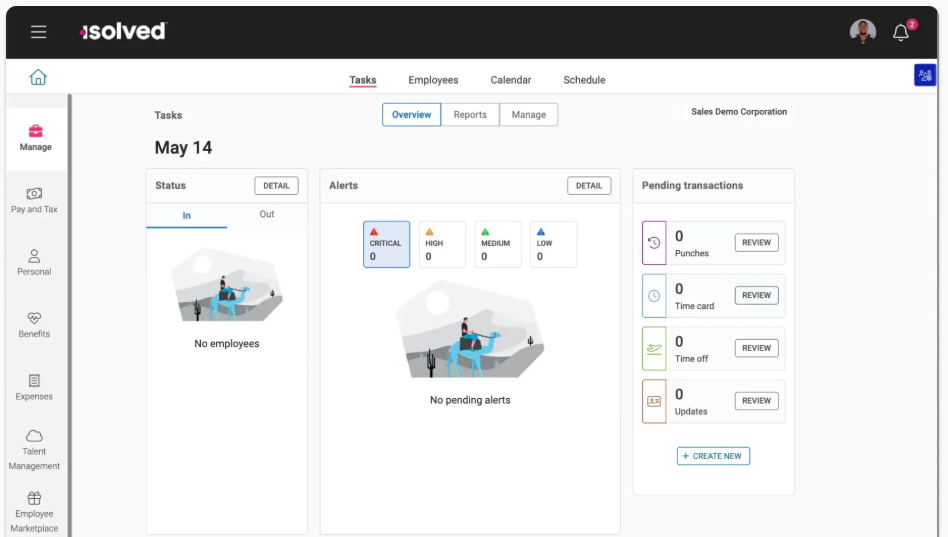Switch to the Out status tab

click(x=267, y=214)
